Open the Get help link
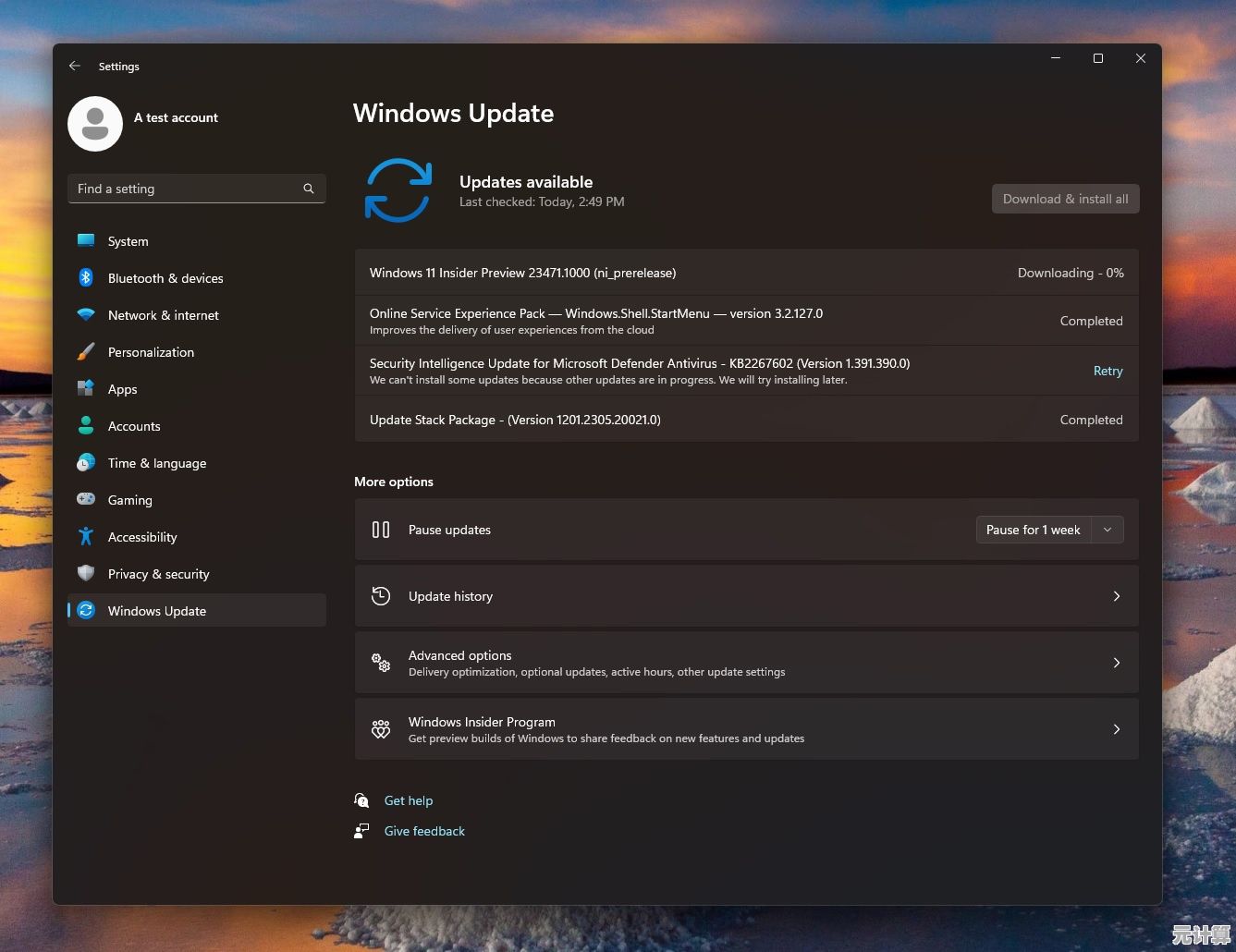 point(408,800)
